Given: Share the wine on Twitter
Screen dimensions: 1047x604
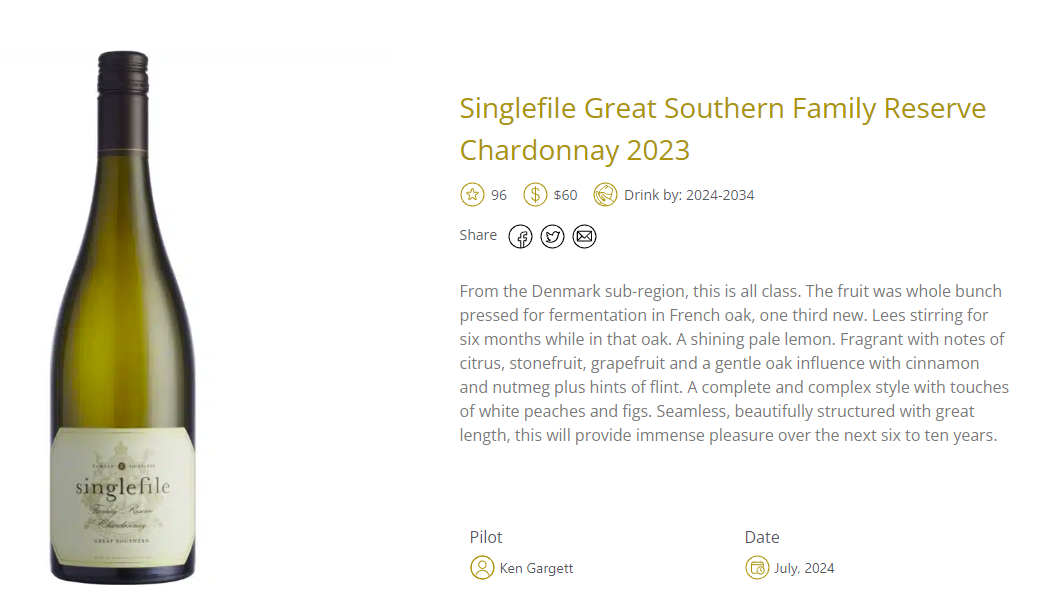Looking at the screenshot, I should [x=552, y=236].
